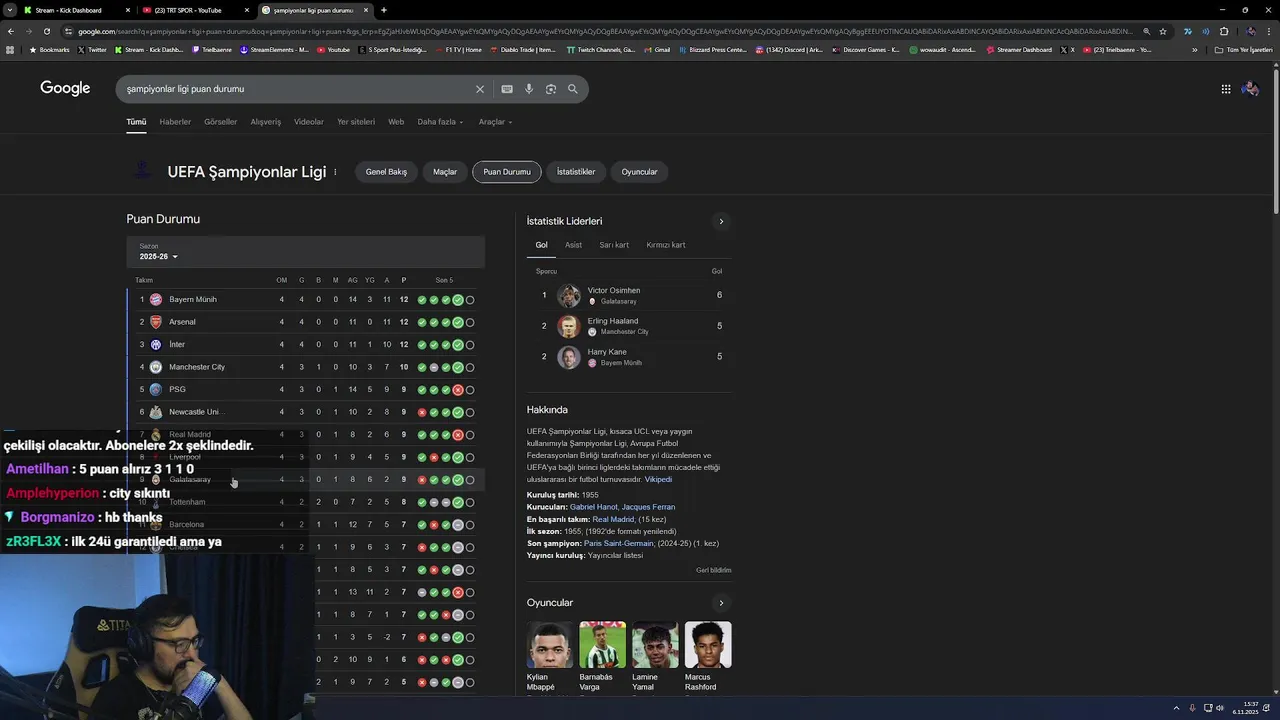1280x720 pixels.
Task: Bookmark this page with the star icon
Action: click(1163, 31)
